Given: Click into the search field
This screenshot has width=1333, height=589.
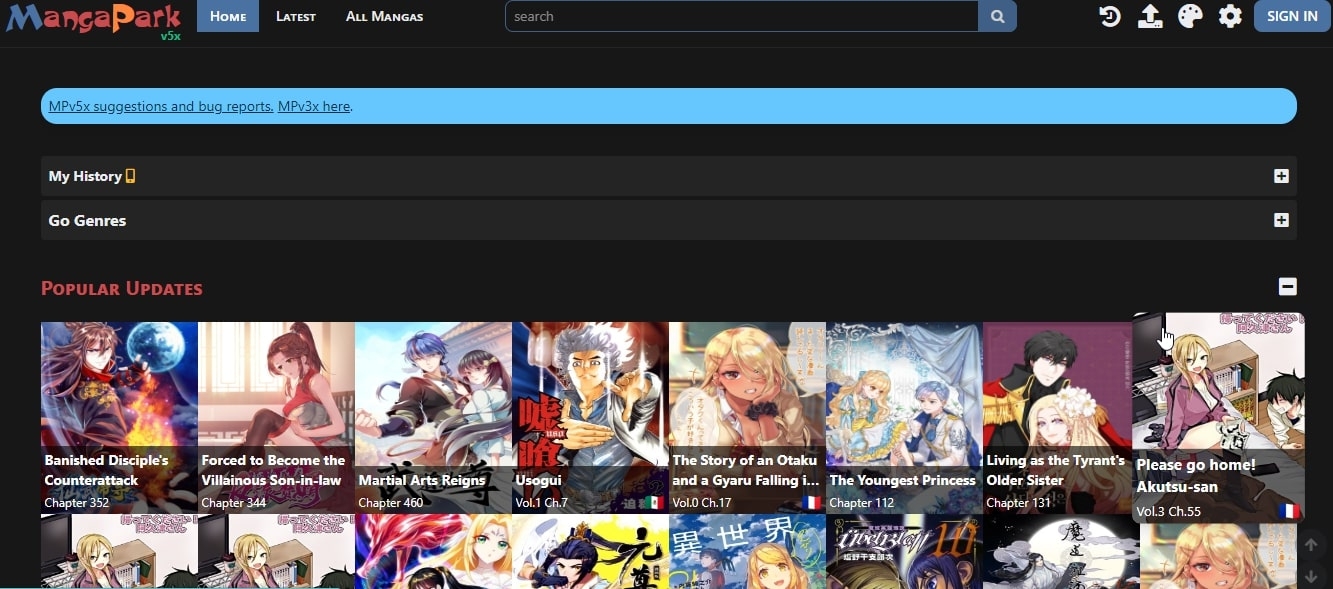Looking at the screenshot, I should 742,16.
